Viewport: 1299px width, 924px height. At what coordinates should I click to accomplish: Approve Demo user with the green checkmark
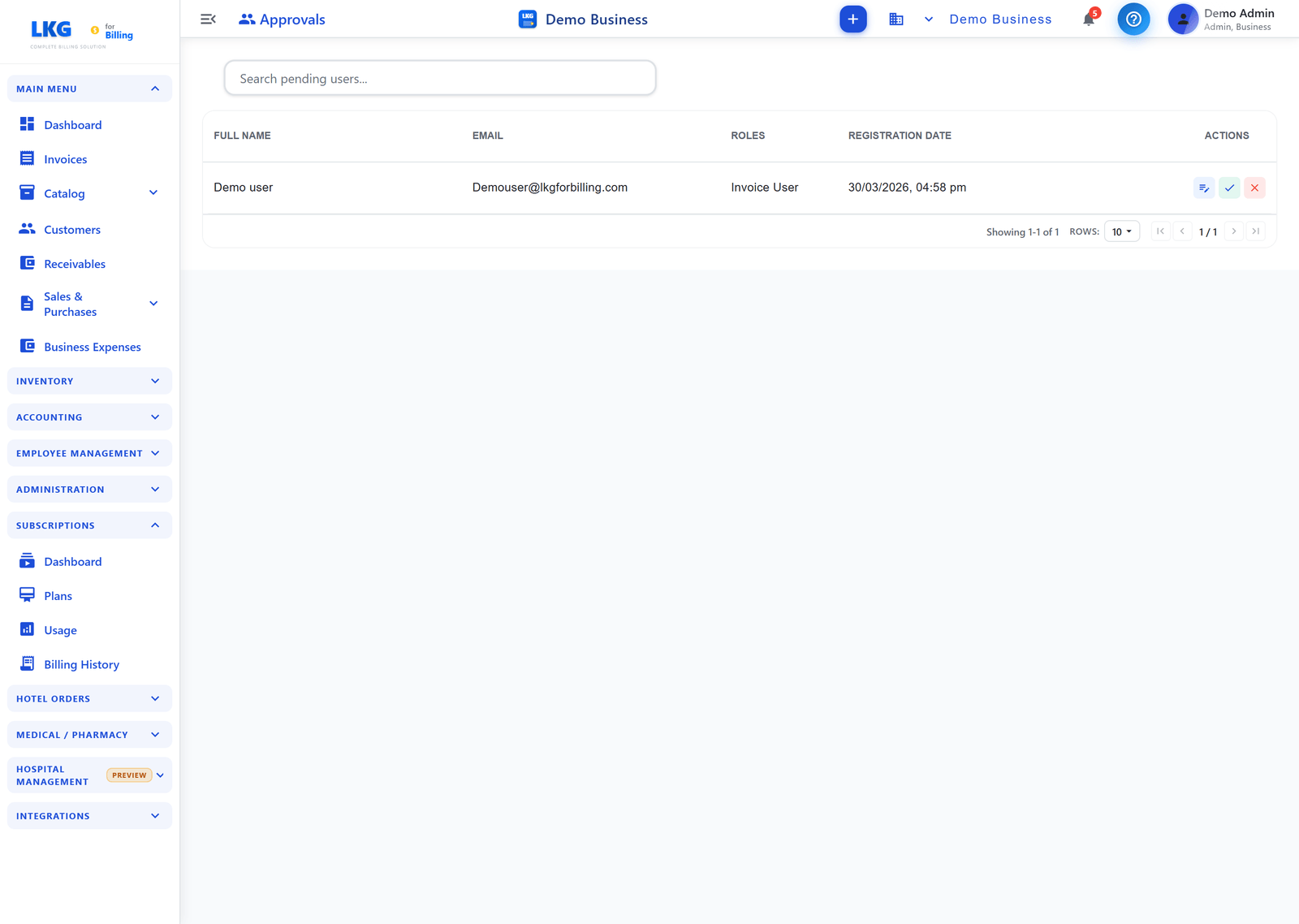click(x=1229, y=188)
